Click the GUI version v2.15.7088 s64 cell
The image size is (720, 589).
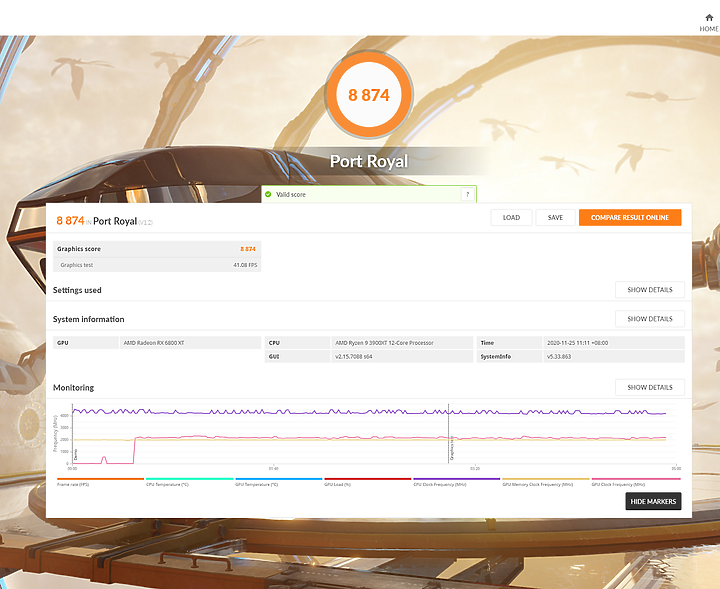click(402, 357)
